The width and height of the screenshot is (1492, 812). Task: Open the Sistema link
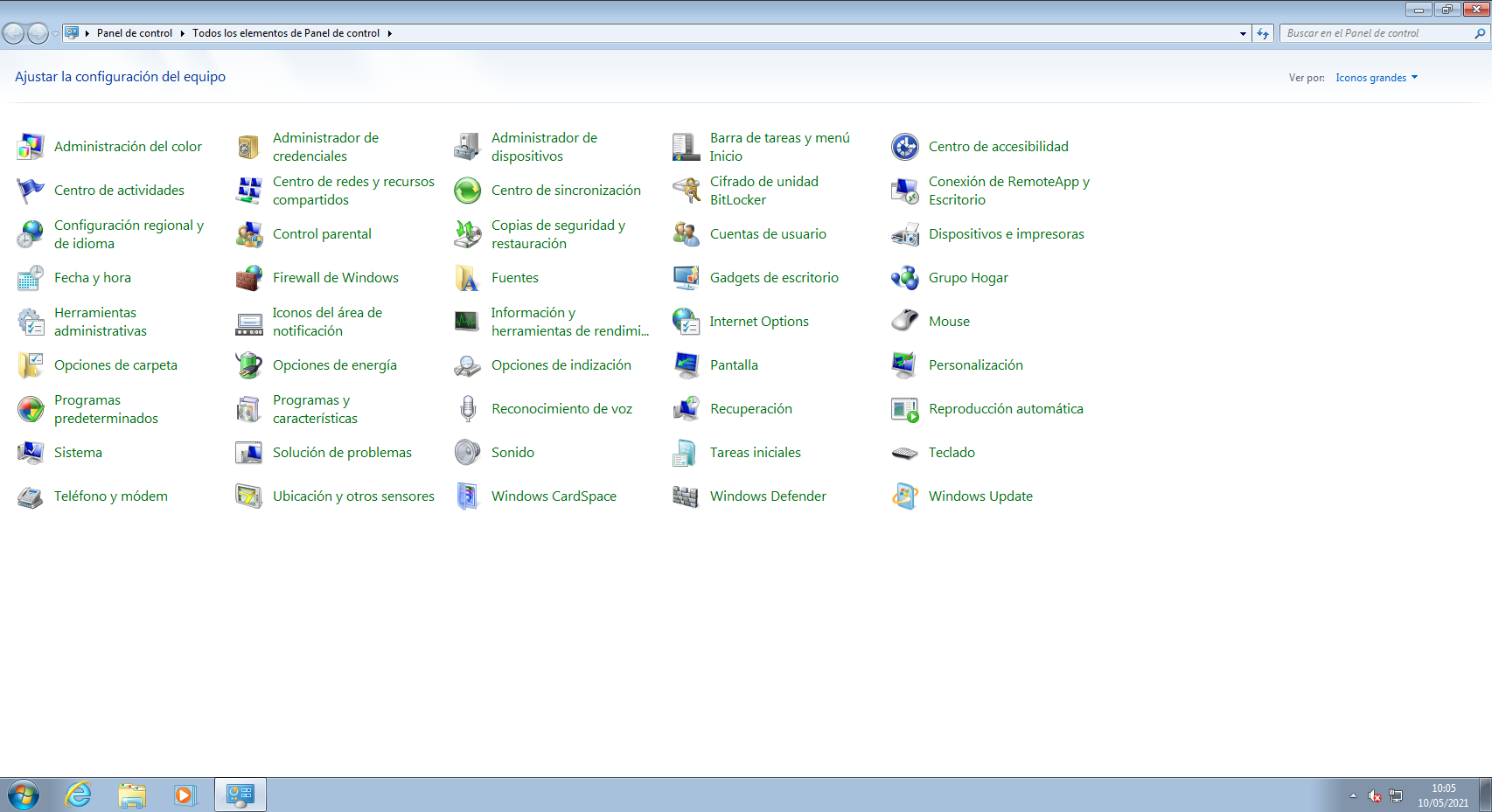78,453
